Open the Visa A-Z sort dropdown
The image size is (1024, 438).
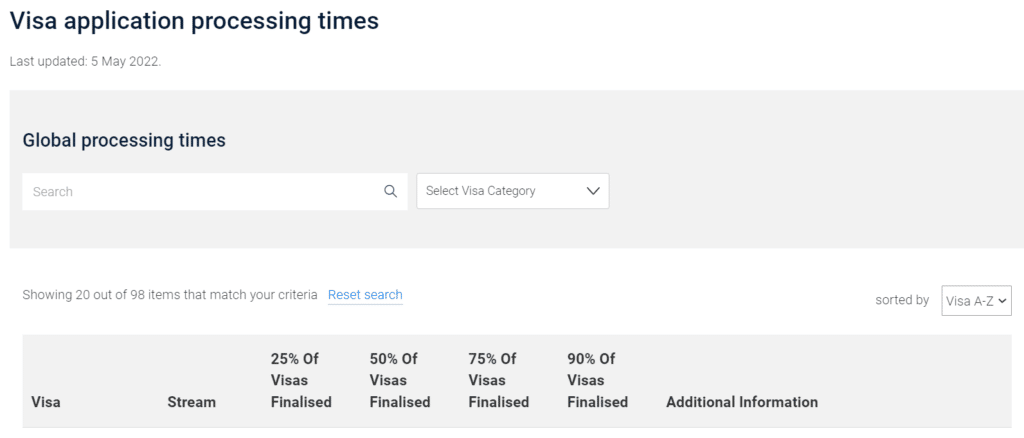pos(976,300)
